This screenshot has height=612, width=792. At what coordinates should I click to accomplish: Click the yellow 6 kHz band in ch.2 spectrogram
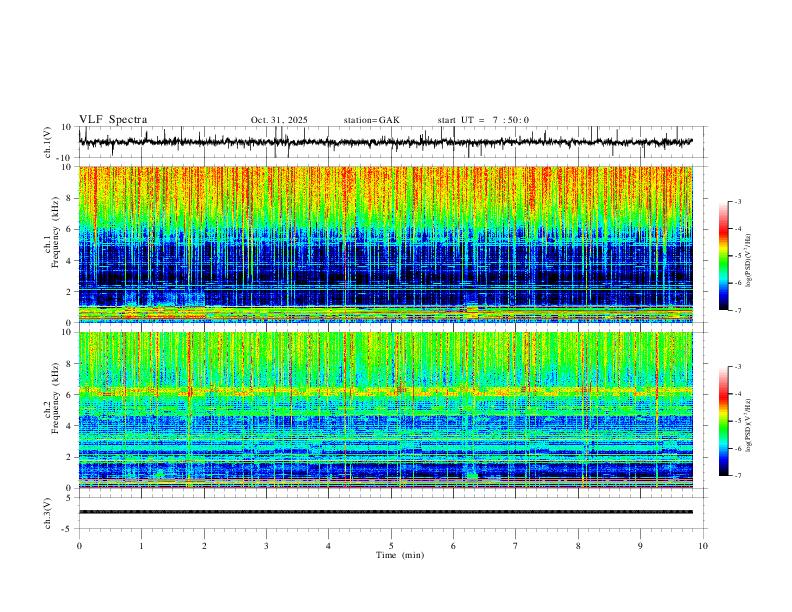click(385, 391)
